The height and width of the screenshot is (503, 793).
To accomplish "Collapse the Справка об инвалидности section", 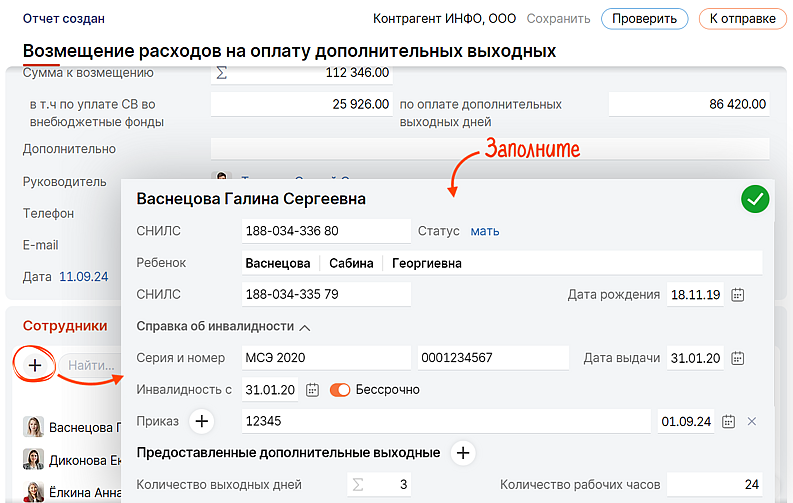I will tap(305, 327).
